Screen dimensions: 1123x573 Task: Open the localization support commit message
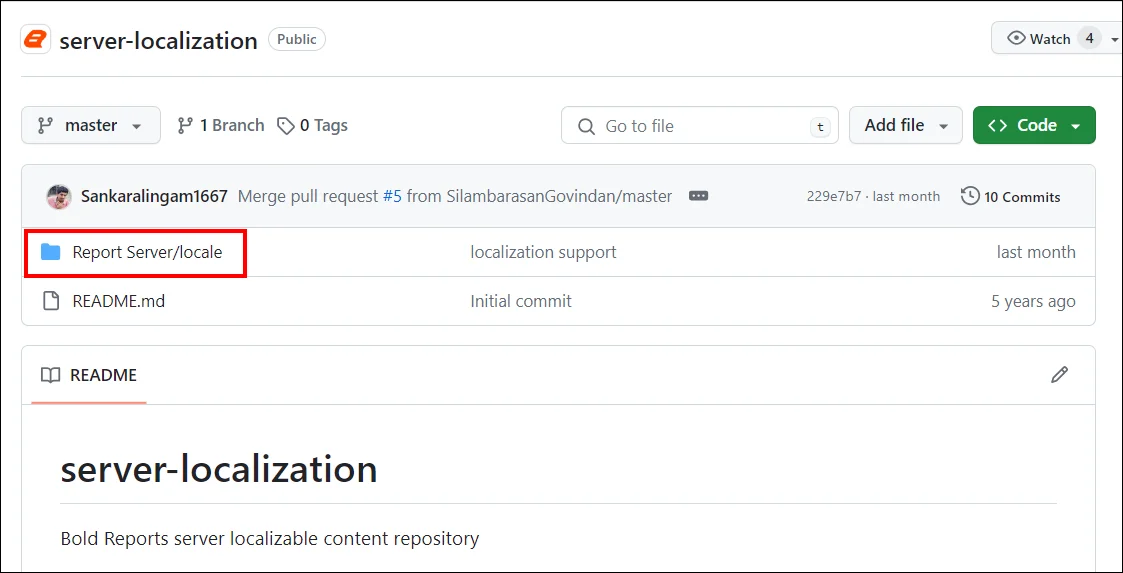[x=544, y=252]
